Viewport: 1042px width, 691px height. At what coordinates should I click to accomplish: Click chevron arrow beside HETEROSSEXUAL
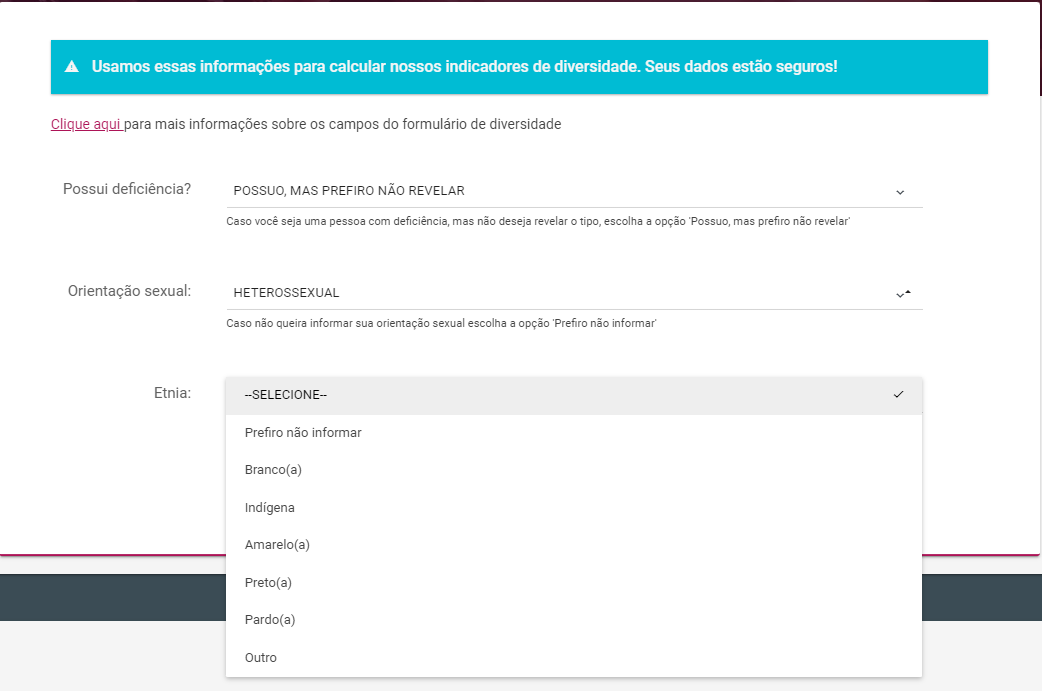click(x=902, y=294)
